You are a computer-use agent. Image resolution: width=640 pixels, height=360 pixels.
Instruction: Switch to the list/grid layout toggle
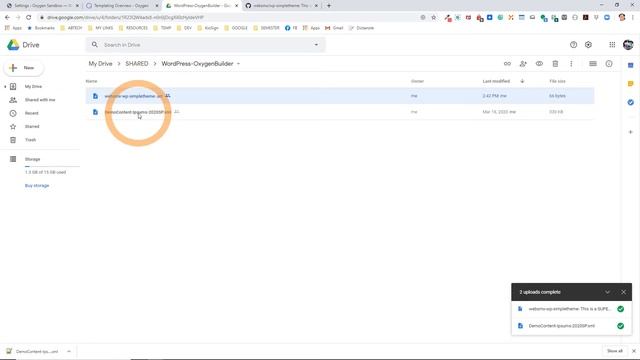click(x=593, y=64)
